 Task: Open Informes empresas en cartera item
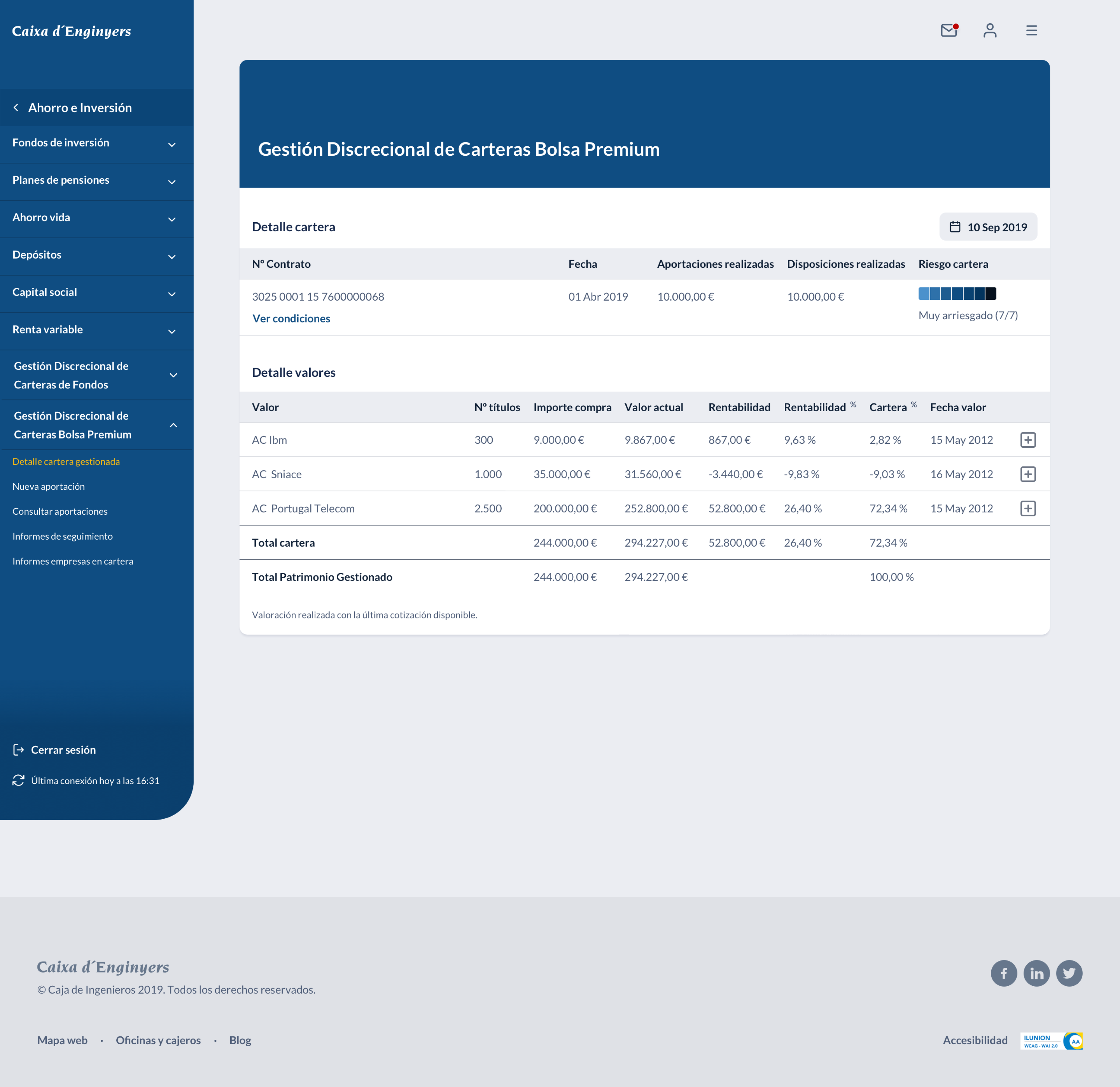pyautogui.click(x=73, y=561)
